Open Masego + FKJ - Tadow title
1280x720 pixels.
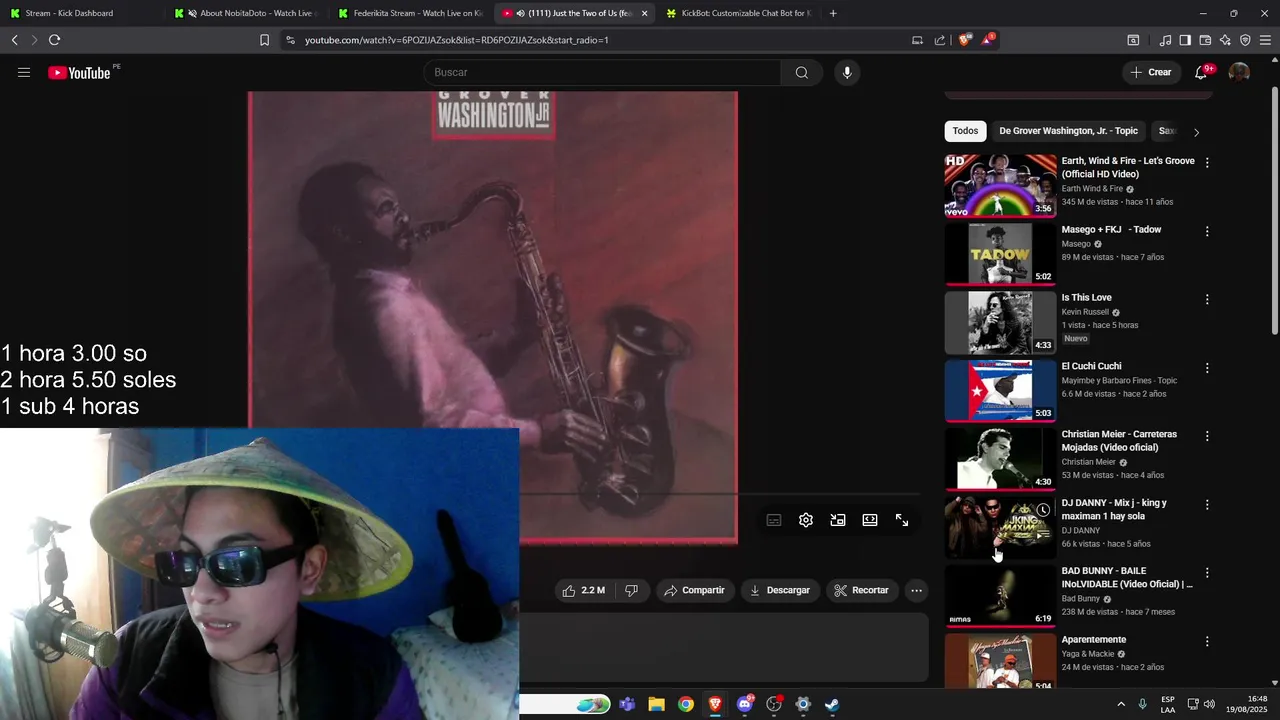[x=1111, y=229]
